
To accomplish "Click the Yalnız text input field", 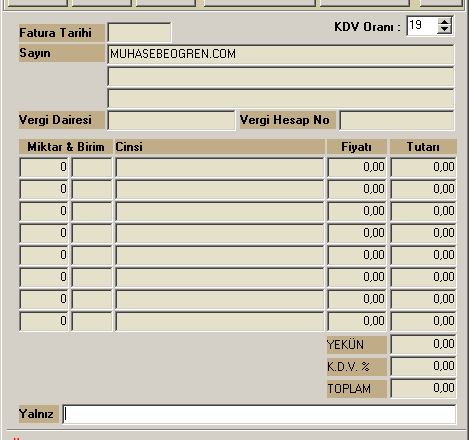I will (x=259, y=414).
